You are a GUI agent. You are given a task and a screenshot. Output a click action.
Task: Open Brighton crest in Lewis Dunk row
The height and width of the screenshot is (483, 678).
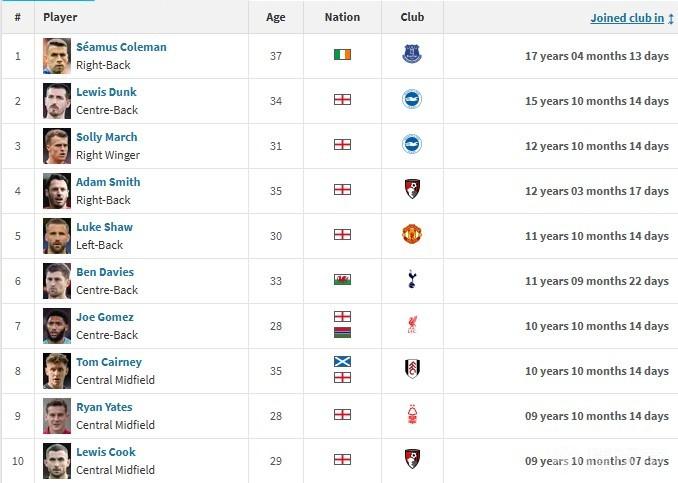[412, 99]
